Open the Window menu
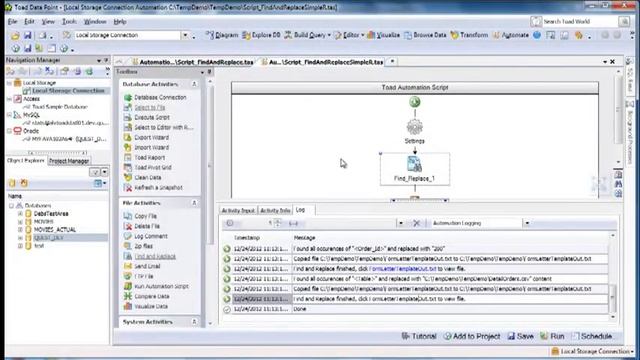The height and width of the screenshot is (360, 640). click(x=95, y=22)
